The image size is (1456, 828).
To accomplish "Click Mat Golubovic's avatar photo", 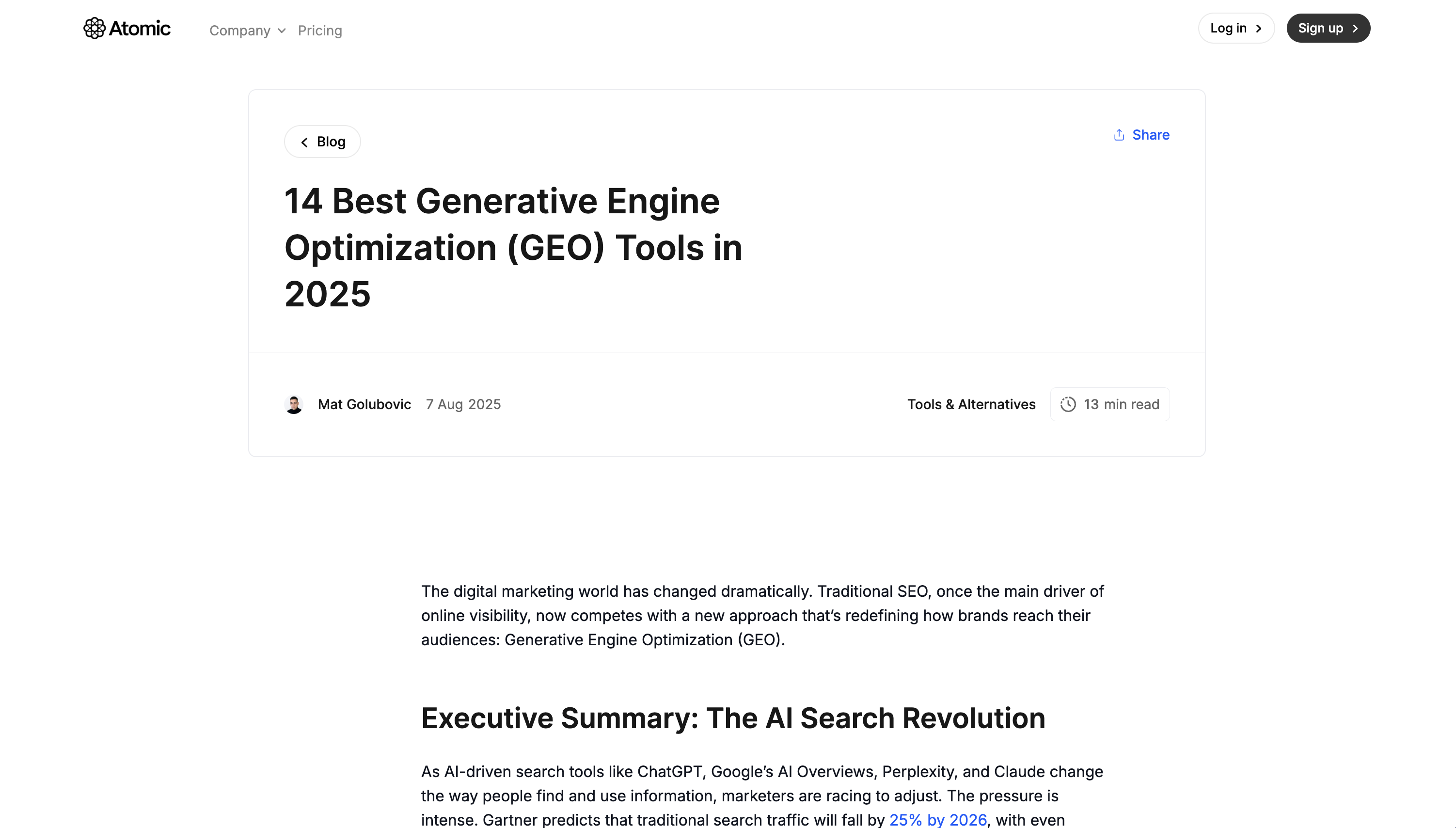I will [294, 404].
